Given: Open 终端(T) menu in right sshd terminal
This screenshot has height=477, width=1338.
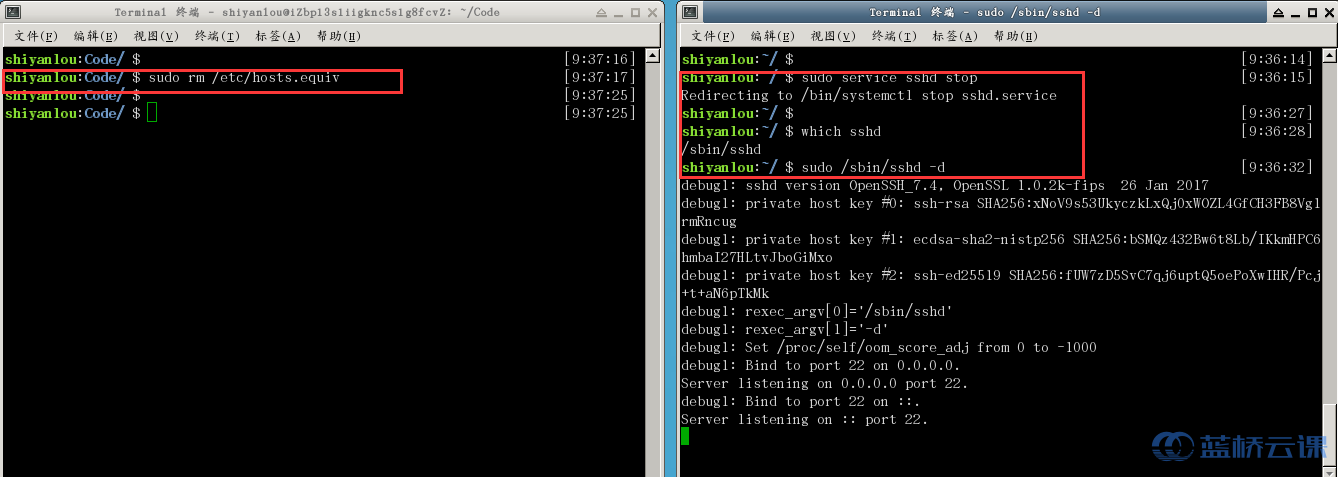Looking at the screenshot, I should [893, 36].
